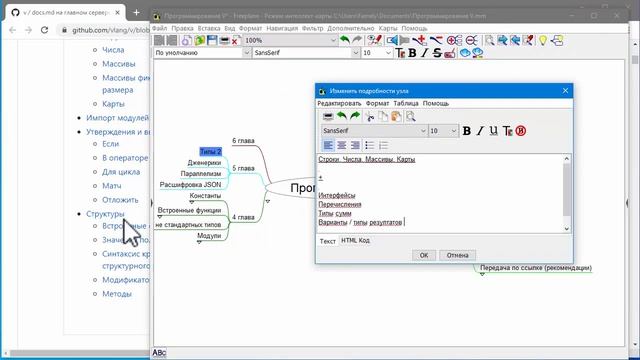Align text left in details dialog
Image resolution: width=640 pixels, height=360 pixels.
[328, 145]
